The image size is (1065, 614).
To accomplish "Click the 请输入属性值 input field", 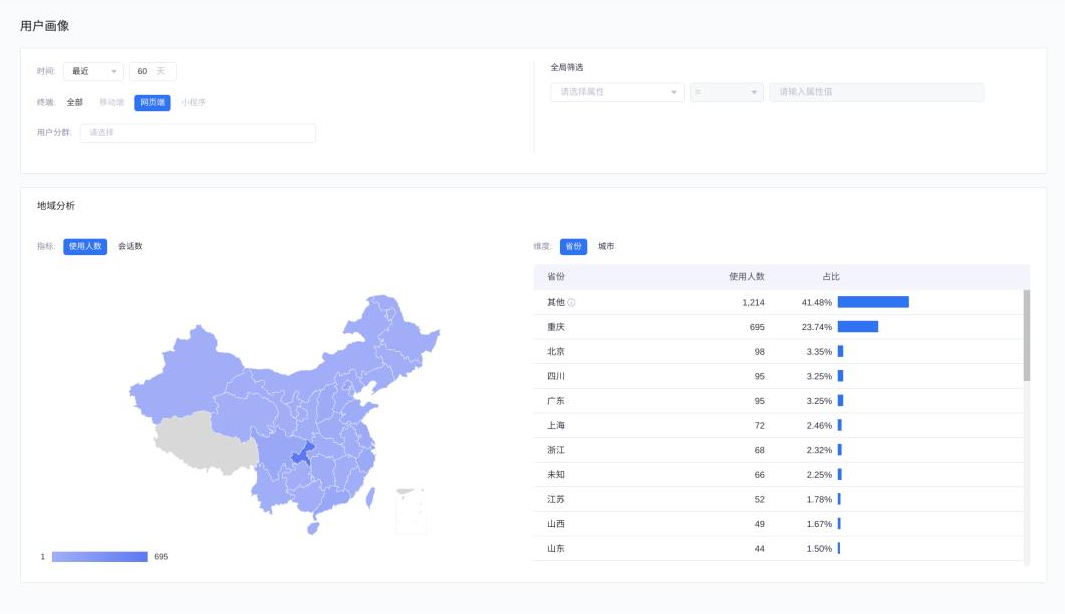I will pos(876,92).
